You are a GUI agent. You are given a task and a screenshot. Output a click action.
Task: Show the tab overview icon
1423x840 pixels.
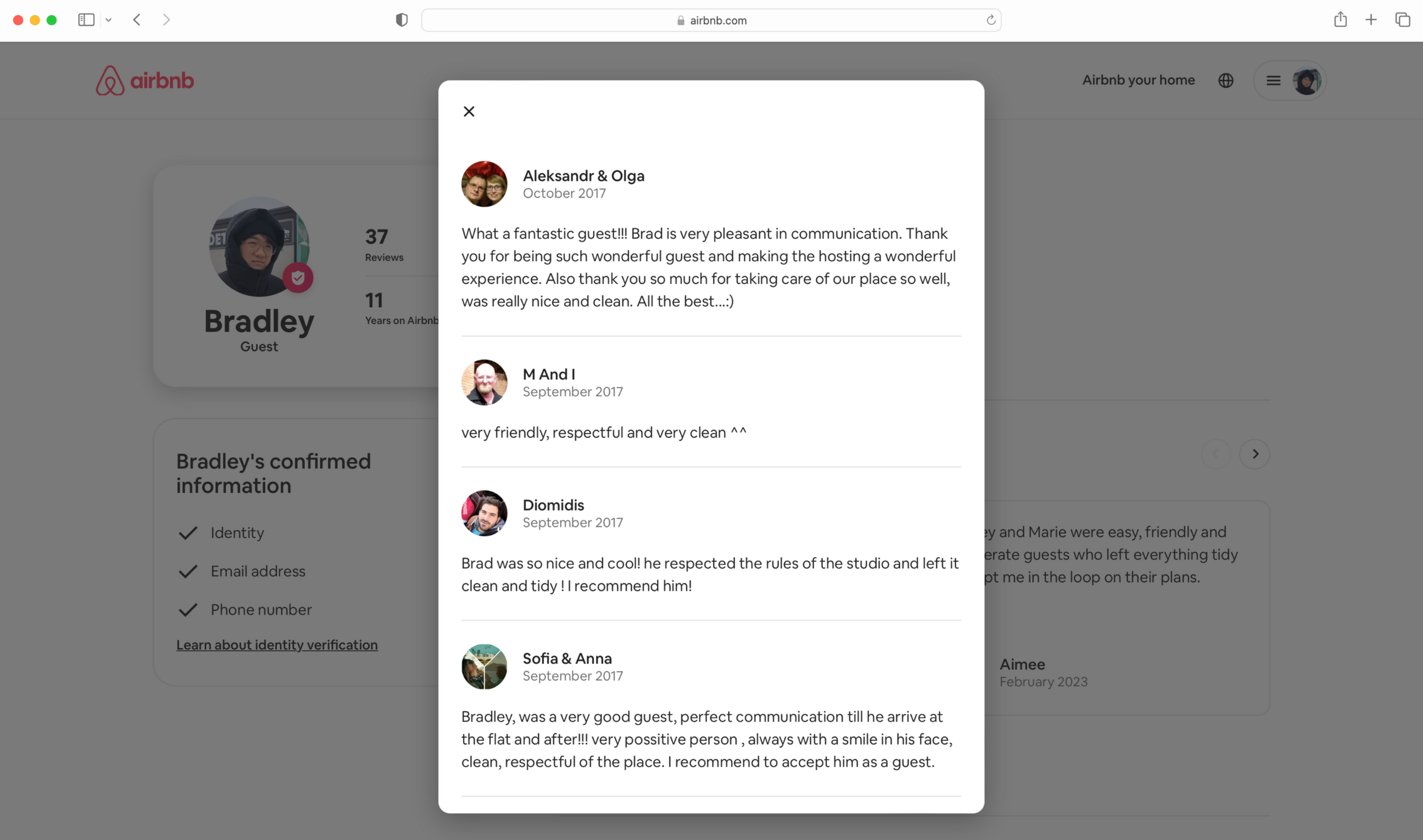(1402, 20)
